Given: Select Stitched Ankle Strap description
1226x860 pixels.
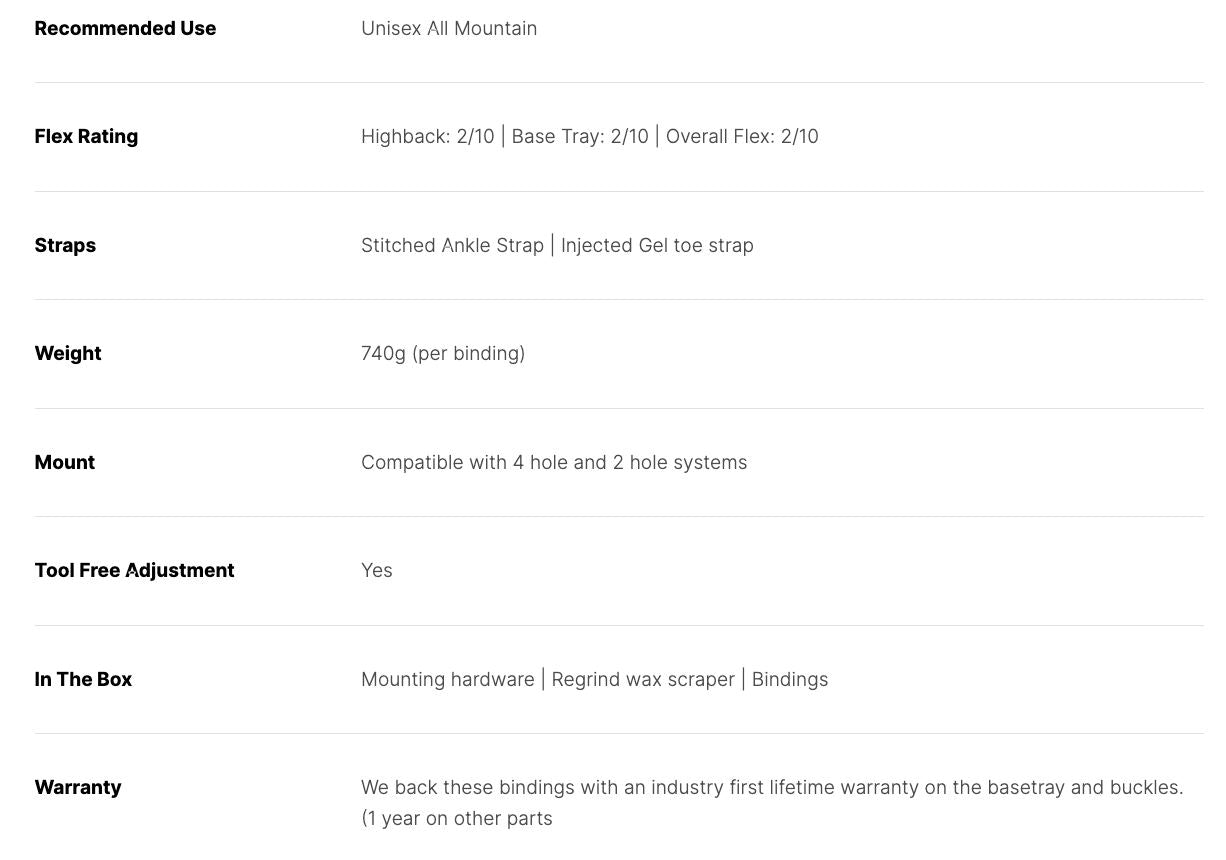Looking at the screenshot, I should [x=452, y=245].
